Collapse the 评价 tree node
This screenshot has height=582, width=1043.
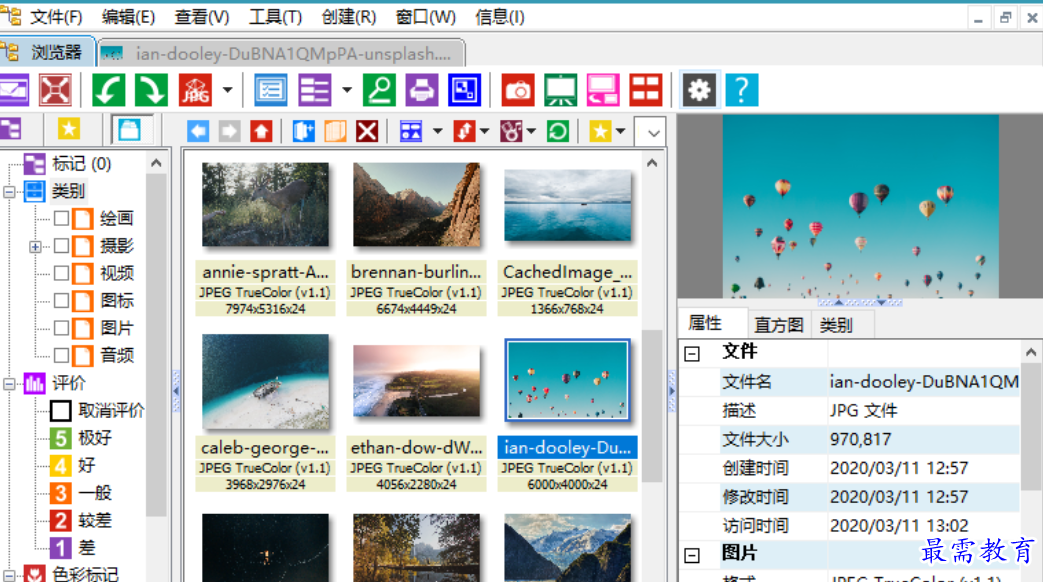coord(9,384)
